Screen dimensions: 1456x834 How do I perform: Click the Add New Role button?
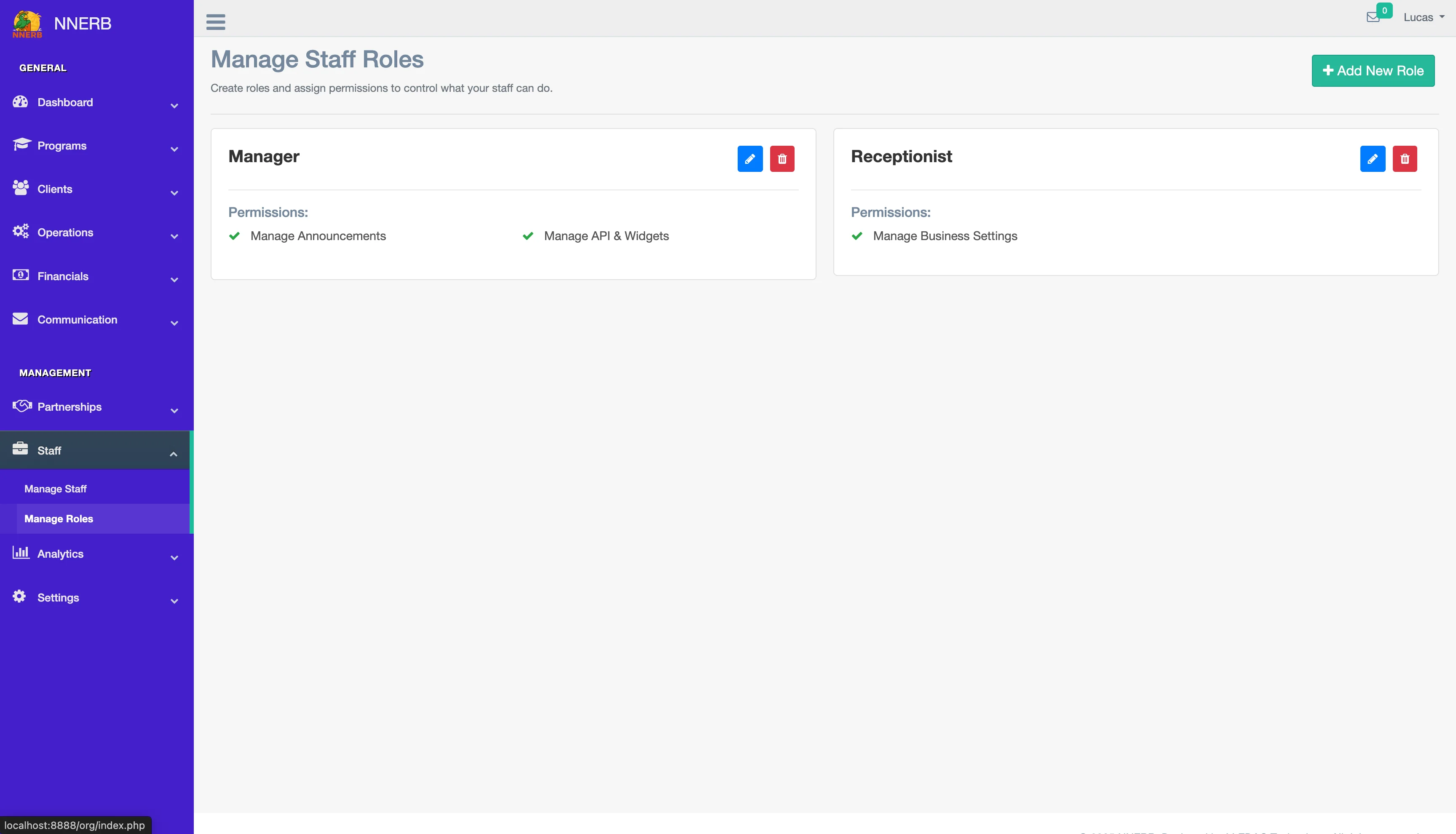[x=1373, y=70]
